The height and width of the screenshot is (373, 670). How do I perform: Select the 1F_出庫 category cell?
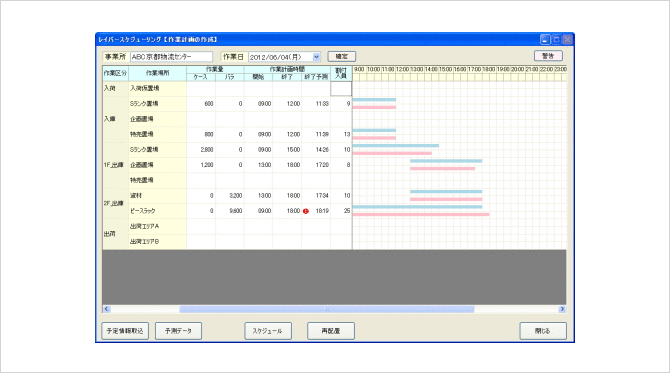click(x=115, y=165)
